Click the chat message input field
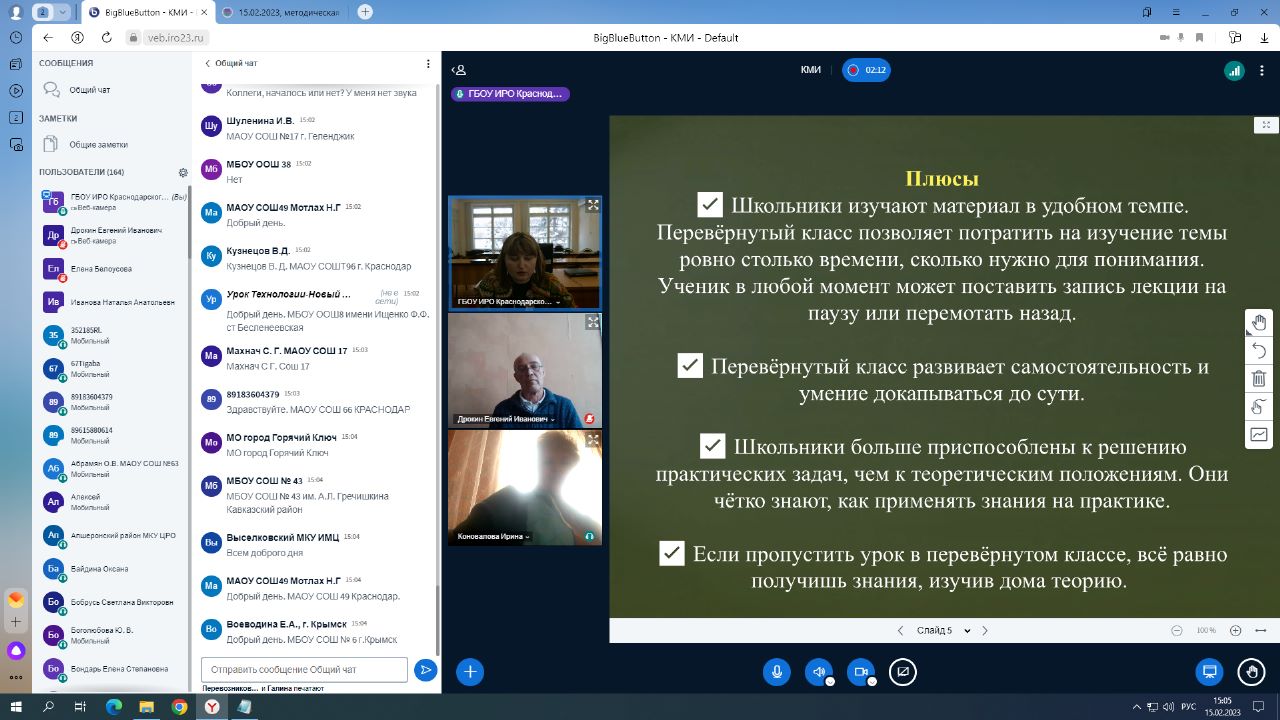The width and height of the screenshot is (1280, 720). tap(304, 669)
